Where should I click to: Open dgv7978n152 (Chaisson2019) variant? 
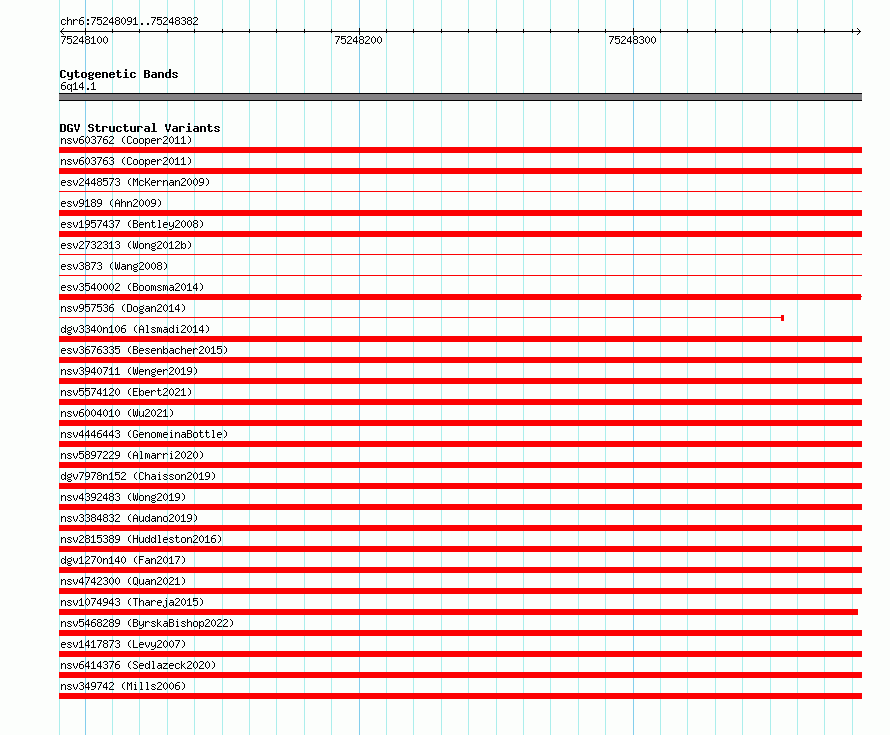(x=138, y=476)
